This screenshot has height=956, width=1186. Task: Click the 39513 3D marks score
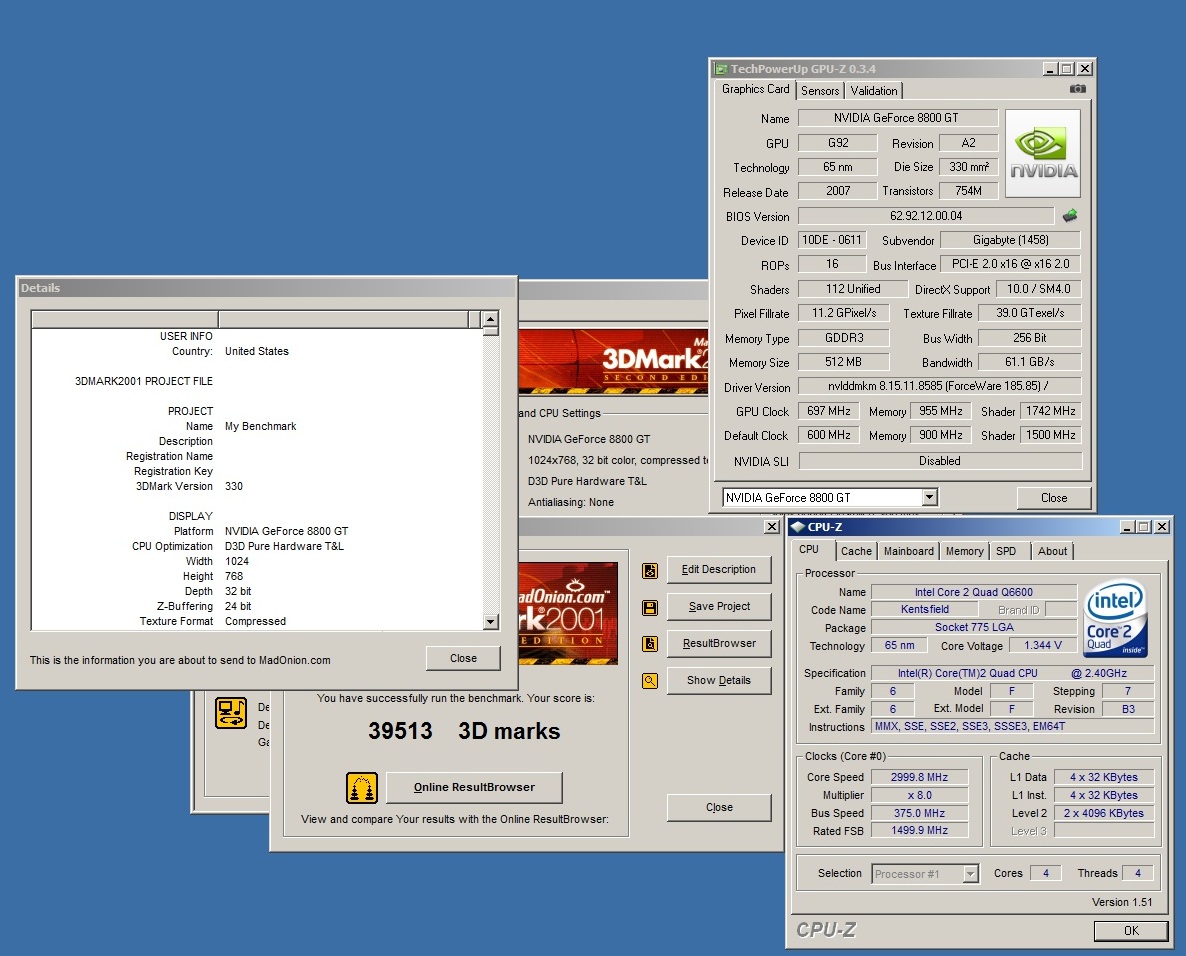[x=464, y=731]
